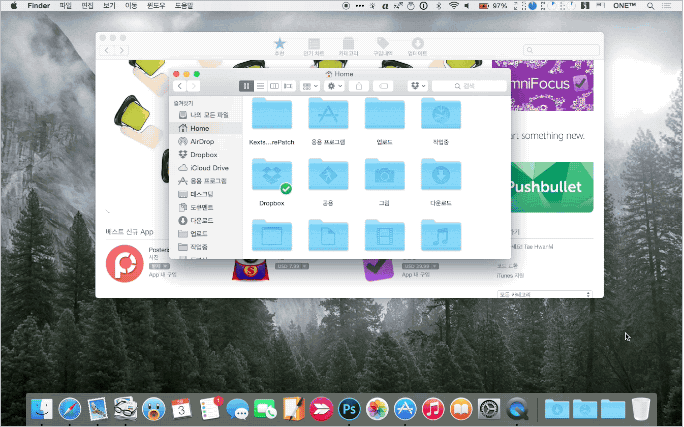The height and width of the screenshot is (427, 684).
Task: Open the 파일 menu
Action: point(65,6)
